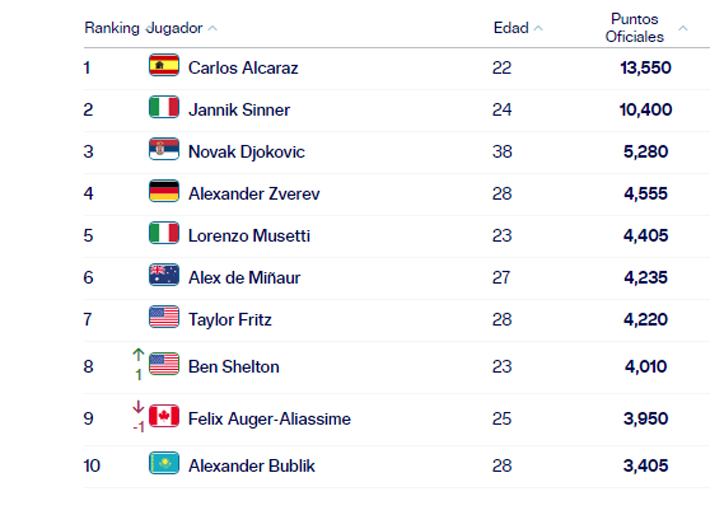Open Taylor Fritz player profile
This screenshot has height=515, width=710.
(x=230, y=320)
